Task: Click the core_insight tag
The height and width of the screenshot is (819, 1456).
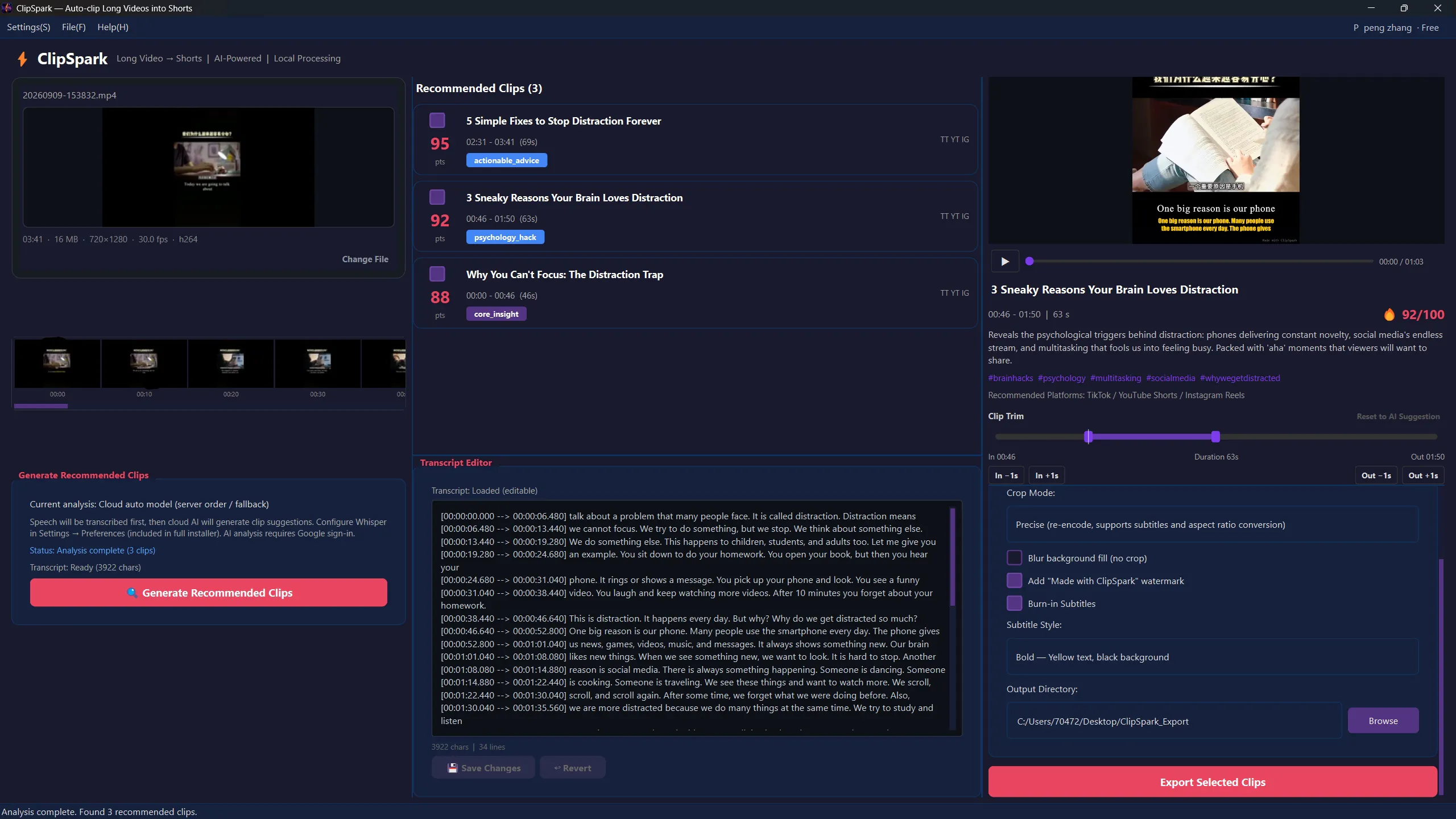Action: pos(496,314)
